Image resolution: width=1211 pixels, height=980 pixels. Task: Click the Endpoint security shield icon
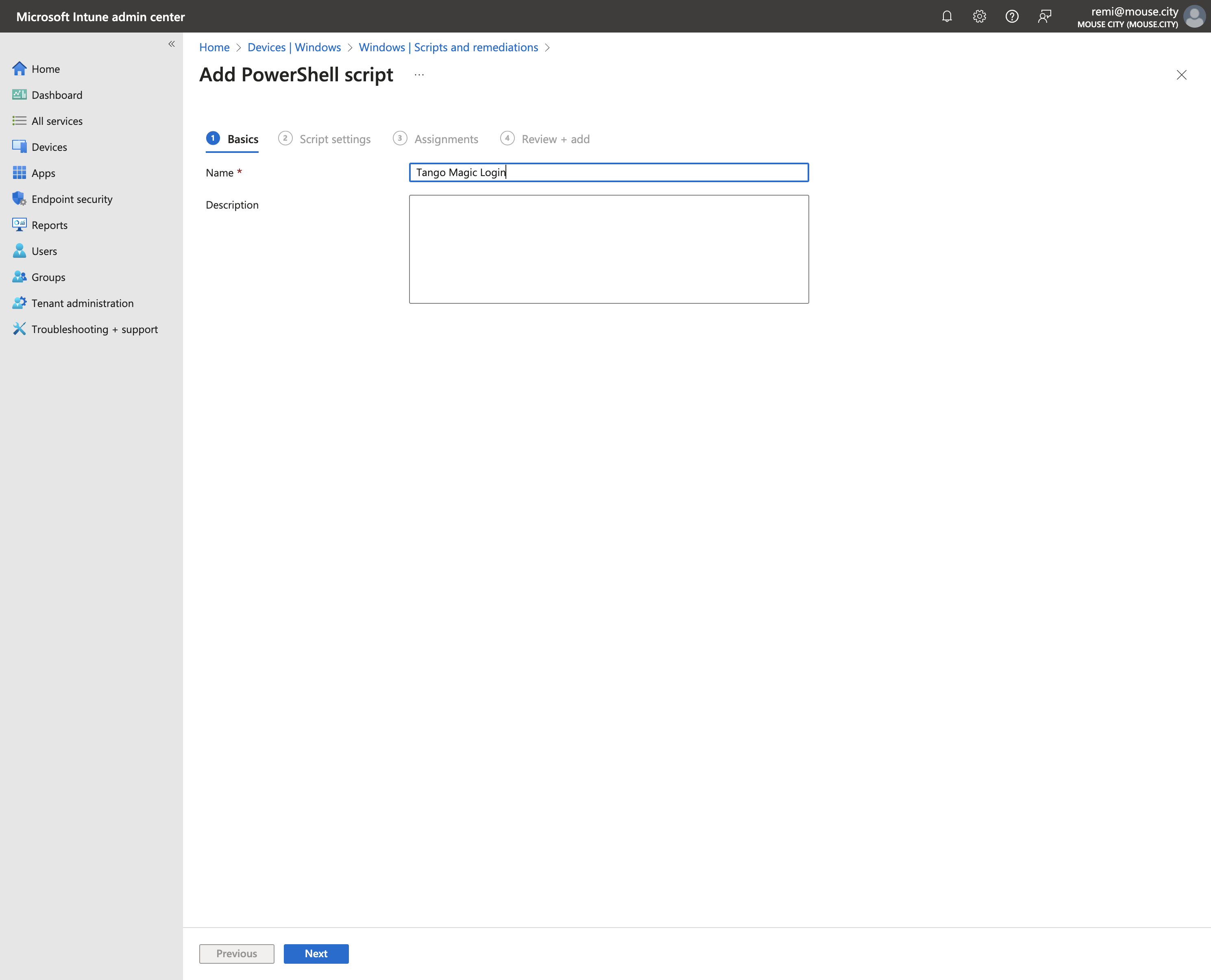(19, 199)
